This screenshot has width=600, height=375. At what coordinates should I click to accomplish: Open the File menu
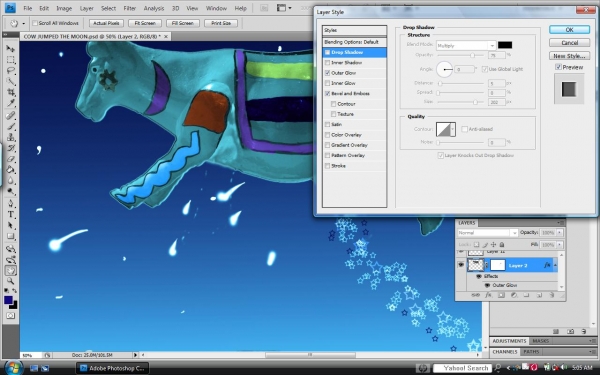(x=28, y=8)
